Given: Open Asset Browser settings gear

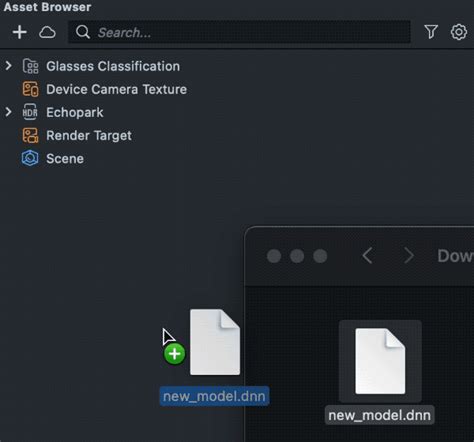Looking at the screenshot, I should (459, 32).
